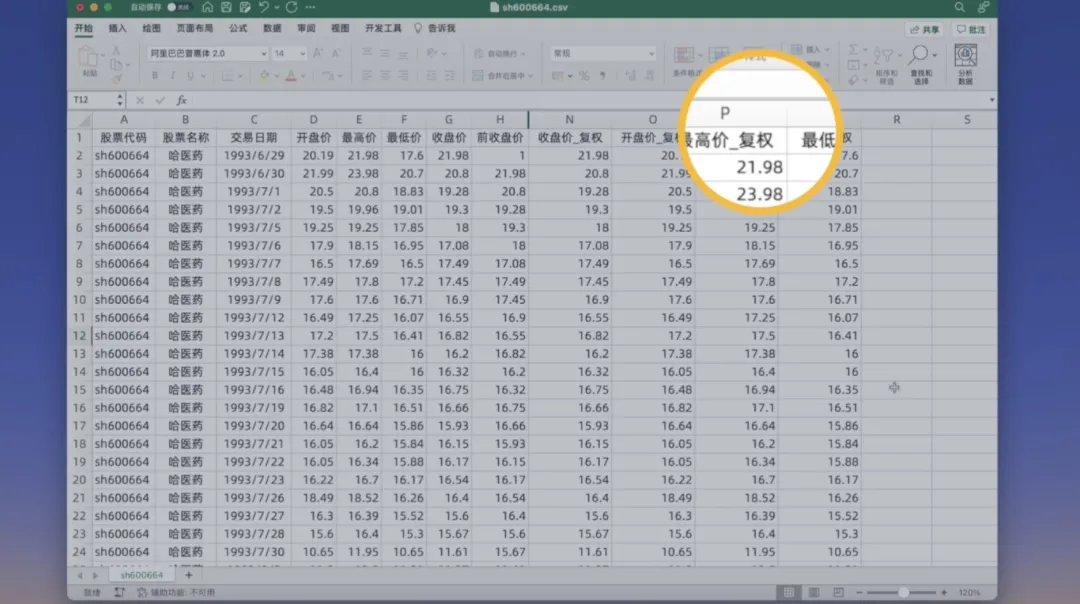
Task: Click the top vertical align icon
Action: coord(367,53)
